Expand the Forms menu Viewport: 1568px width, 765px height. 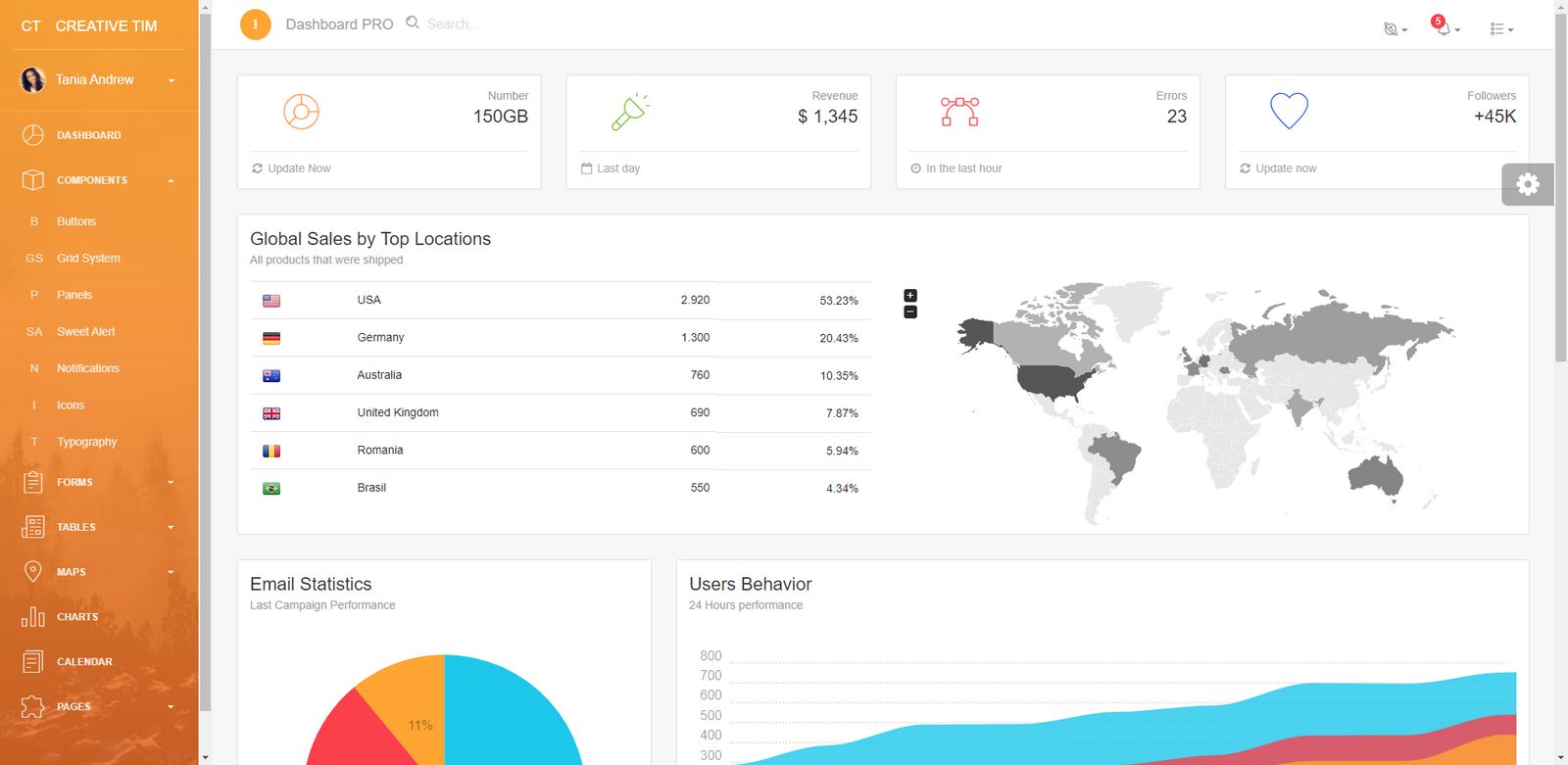pos(171,482)
